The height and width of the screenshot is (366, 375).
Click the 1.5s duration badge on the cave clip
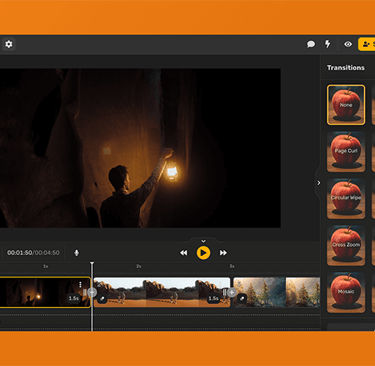tap(73, 298)
